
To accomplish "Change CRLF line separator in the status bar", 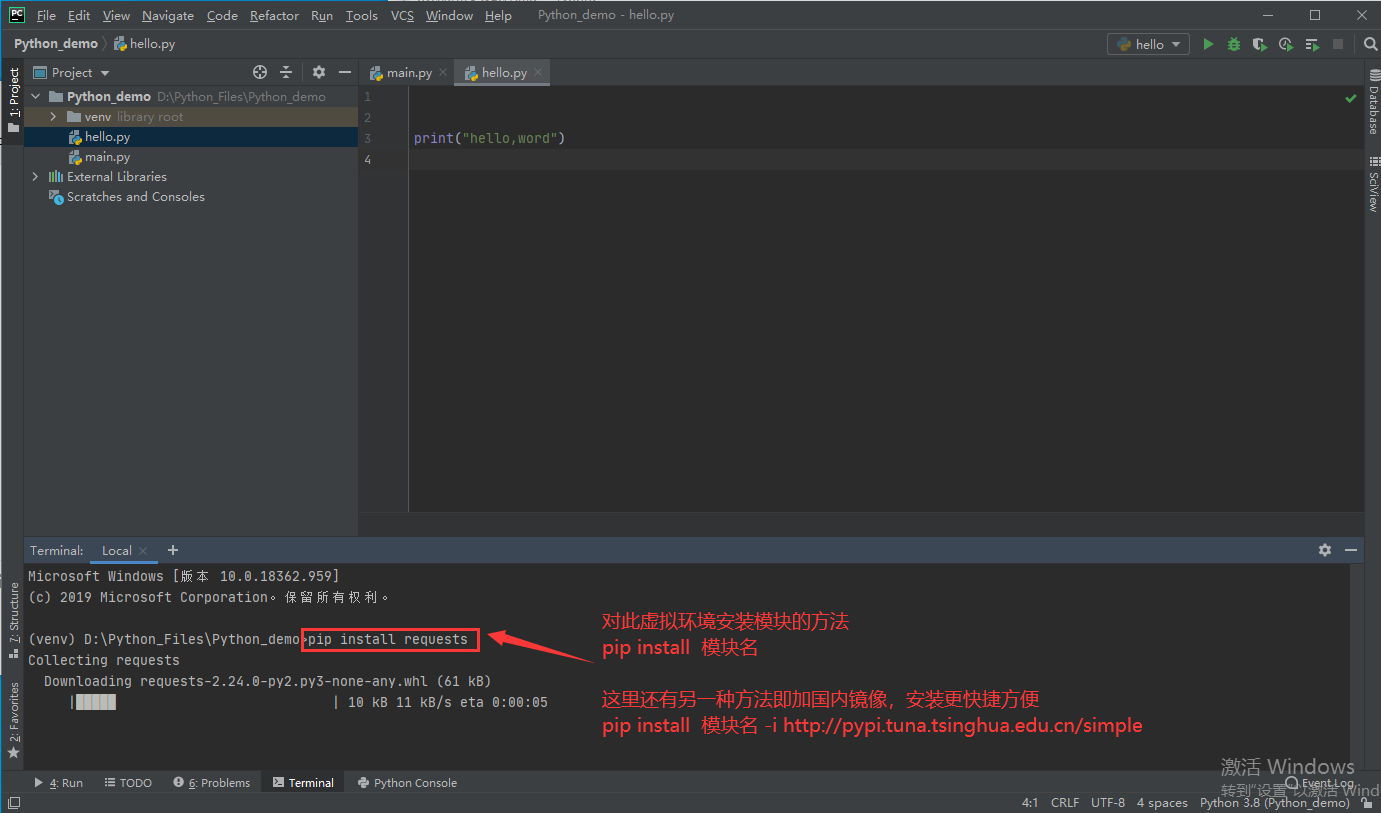I will [x=1065, y=802].
